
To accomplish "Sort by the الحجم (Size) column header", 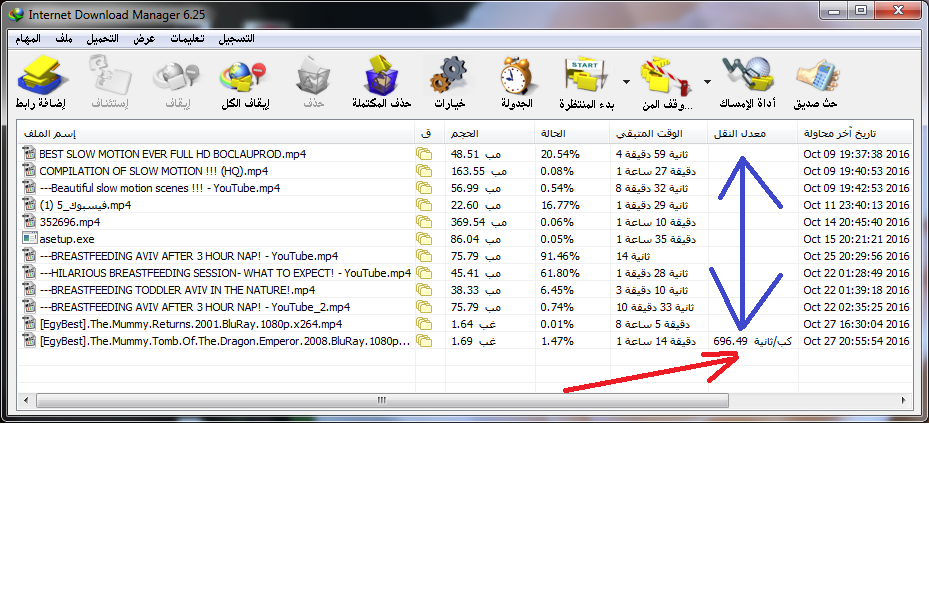I will tap(490, 133).
